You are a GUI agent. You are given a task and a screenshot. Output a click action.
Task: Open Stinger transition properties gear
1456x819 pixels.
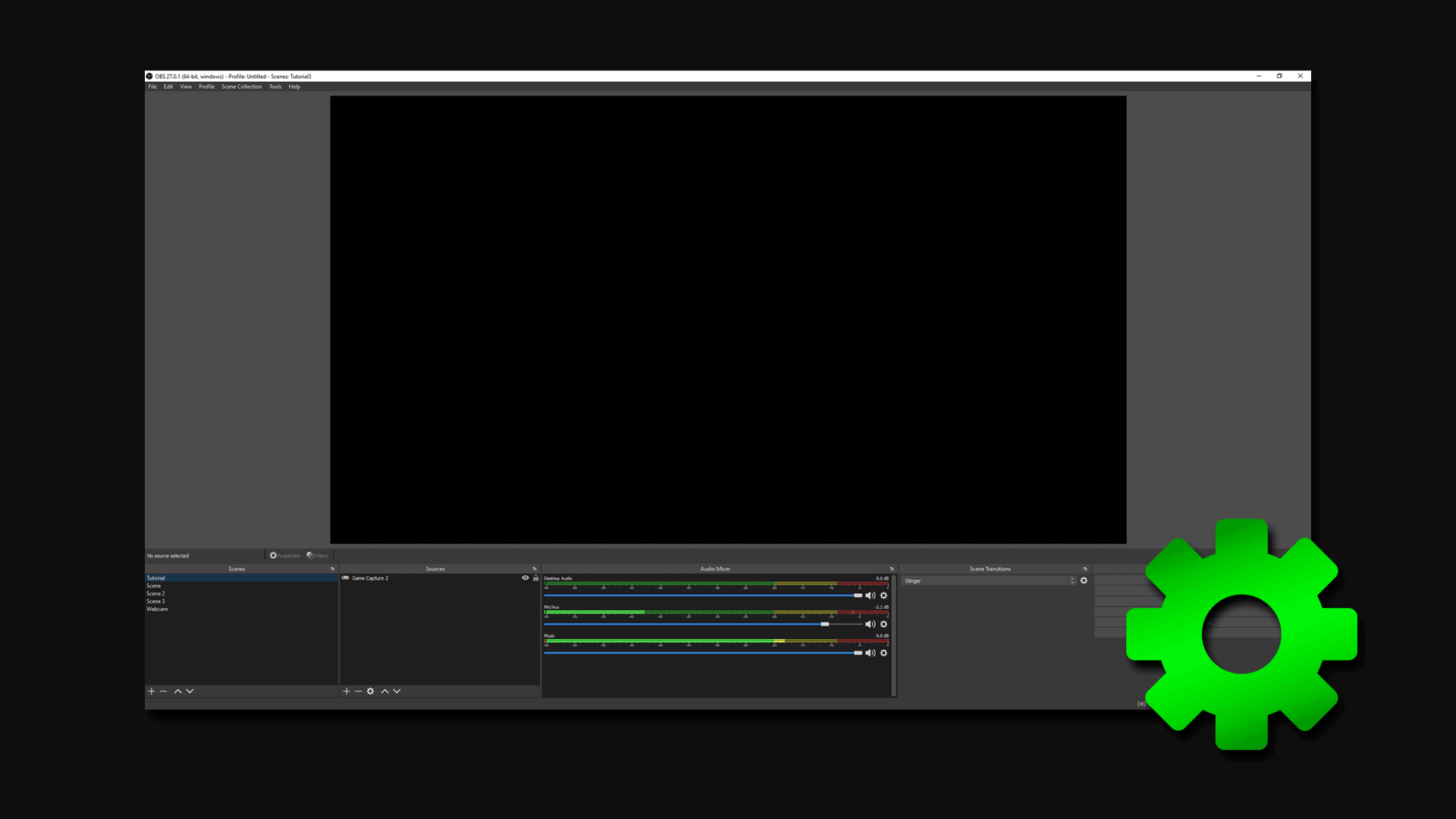click(1084, 581)
